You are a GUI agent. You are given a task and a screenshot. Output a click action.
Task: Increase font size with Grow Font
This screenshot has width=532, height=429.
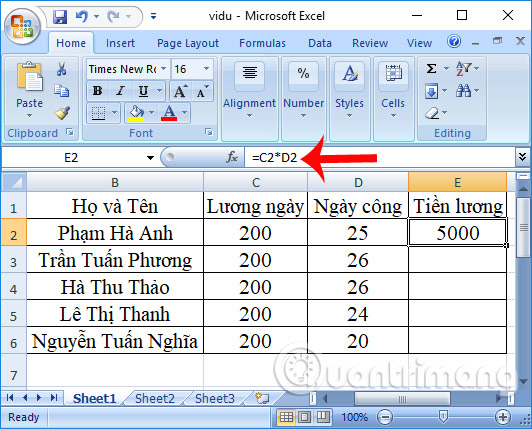[180, 91]
